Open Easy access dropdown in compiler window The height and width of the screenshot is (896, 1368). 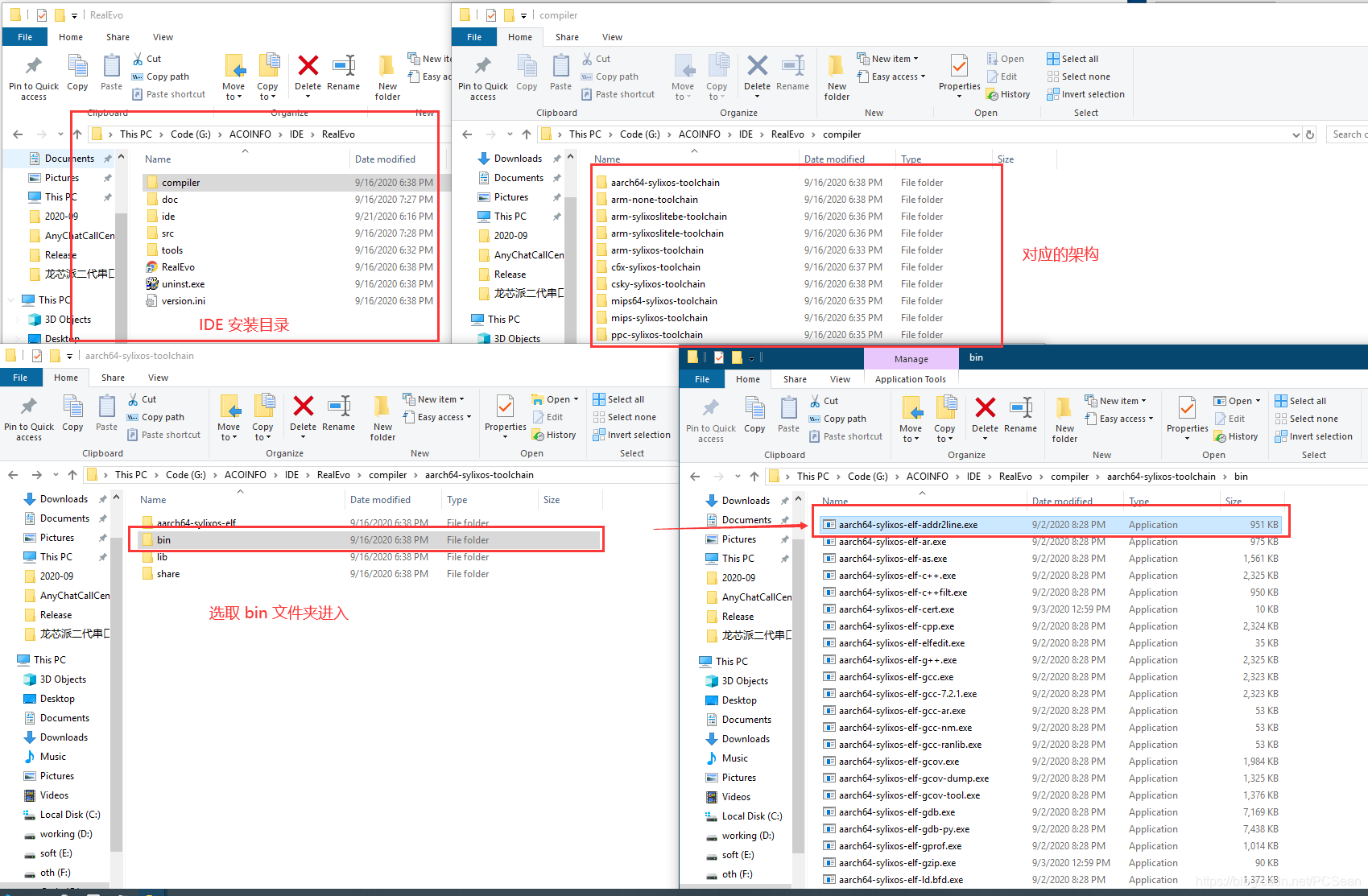pyautogui.click(x=891, y=76)
